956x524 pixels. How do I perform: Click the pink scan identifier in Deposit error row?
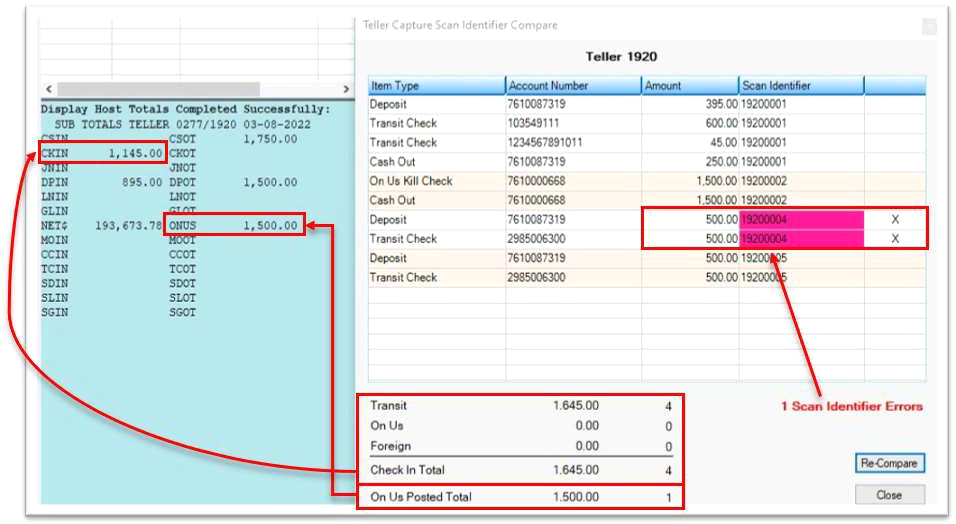[801, 219]
